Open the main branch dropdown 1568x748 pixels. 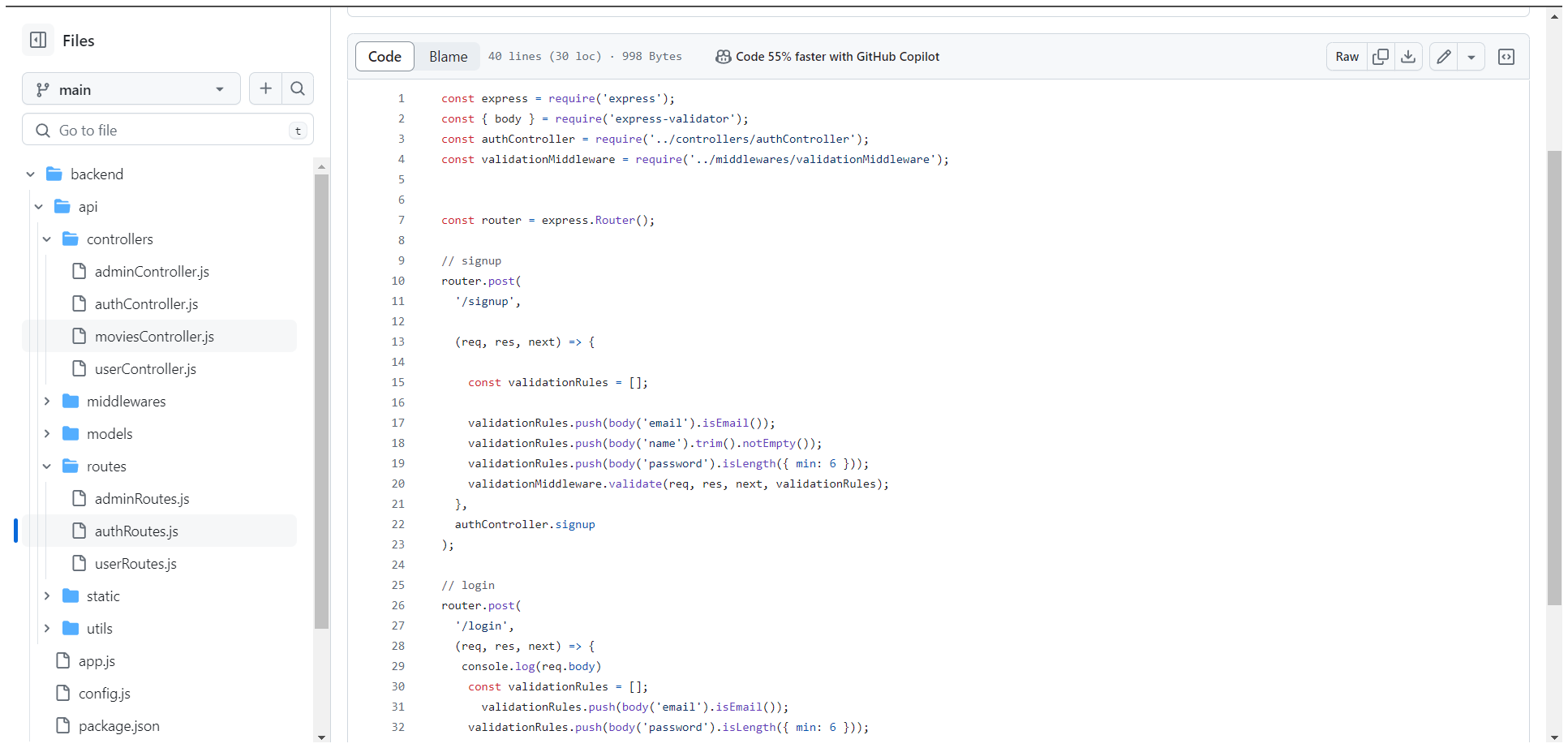pyautogui.click(x=131, y=89)
